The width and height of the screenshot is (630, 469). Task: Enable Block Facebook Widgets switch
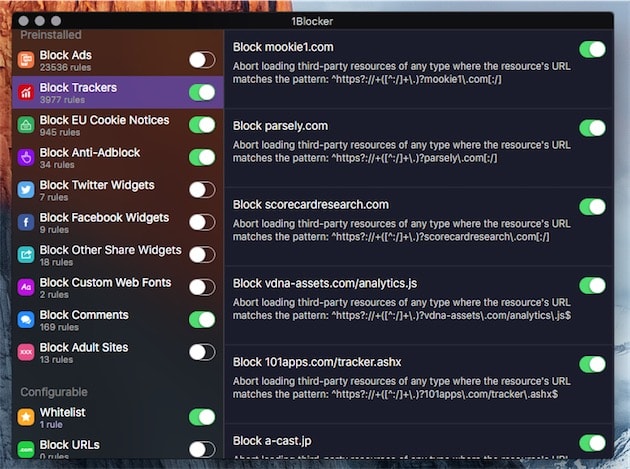(202, 222)
